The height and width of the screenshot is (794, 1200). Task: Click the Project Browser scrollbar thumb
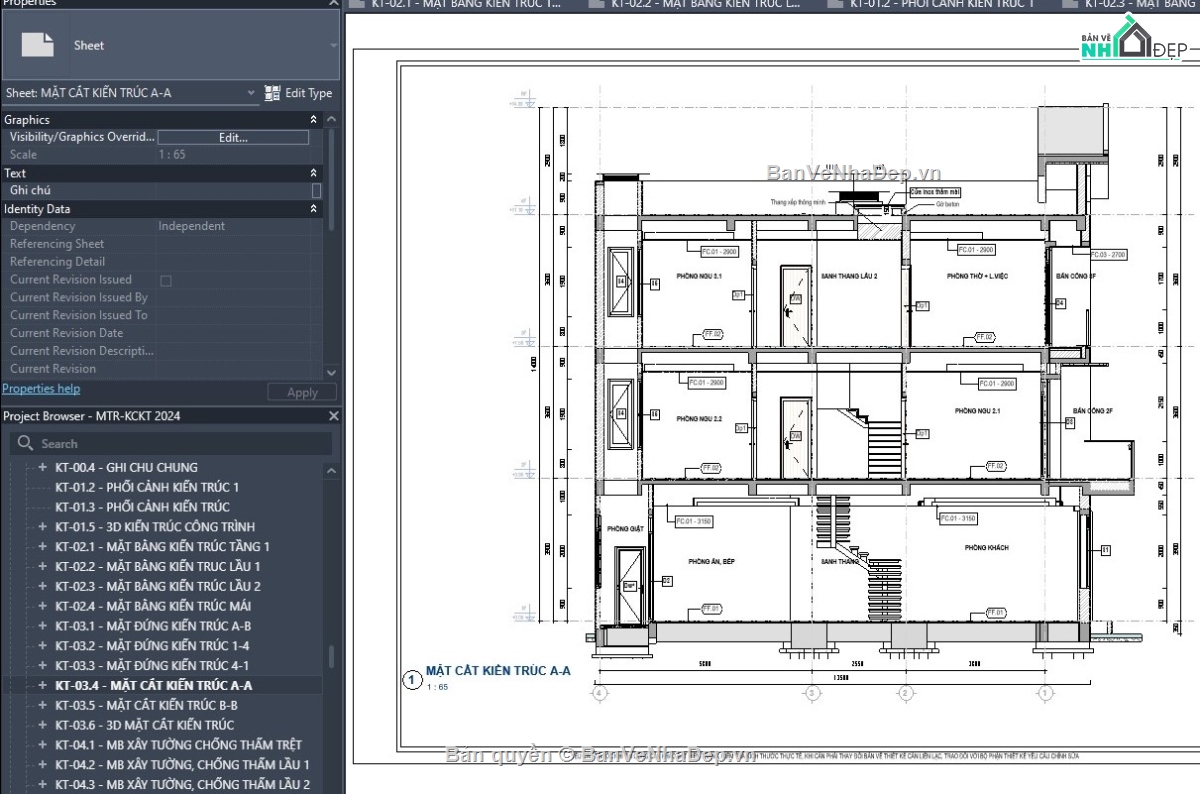332,656
